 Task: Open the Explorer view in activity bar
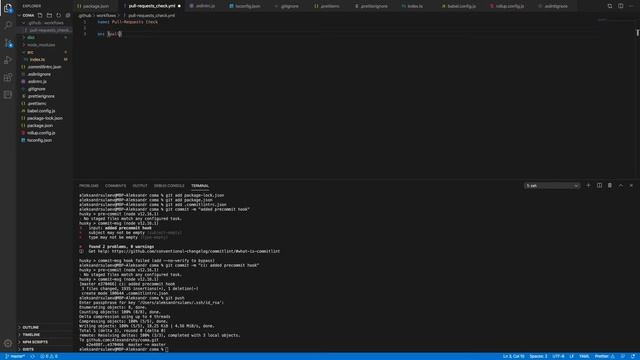8,9
